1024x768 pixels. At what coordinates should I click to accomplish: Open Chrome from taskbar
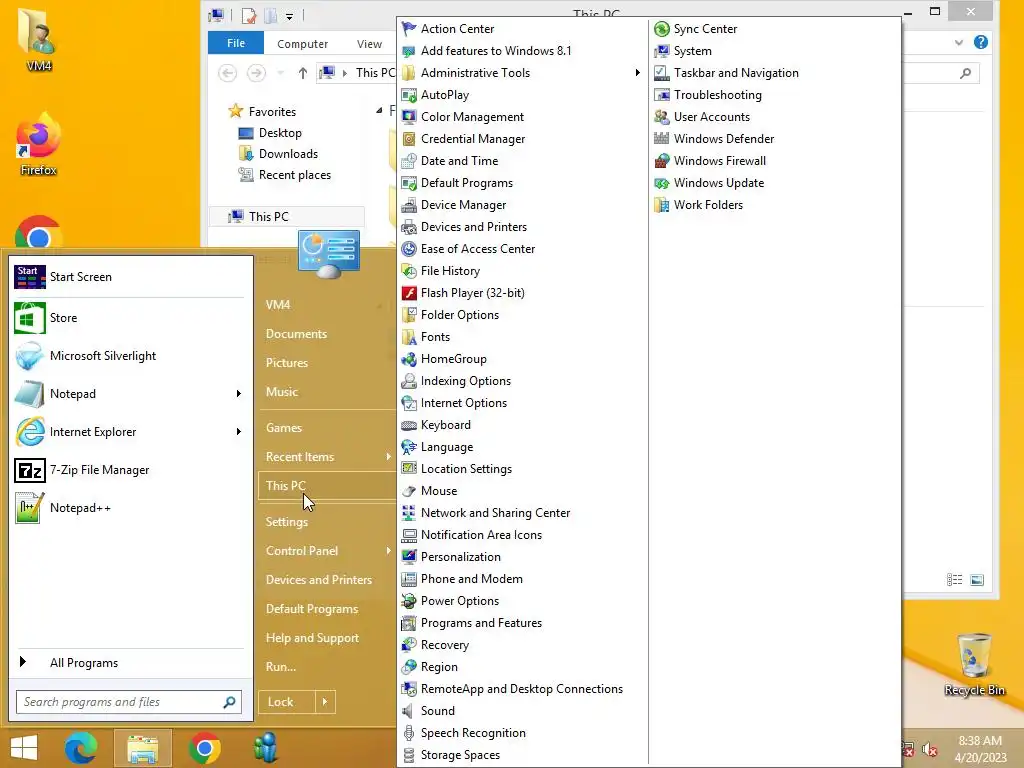(x=204, y=748)
